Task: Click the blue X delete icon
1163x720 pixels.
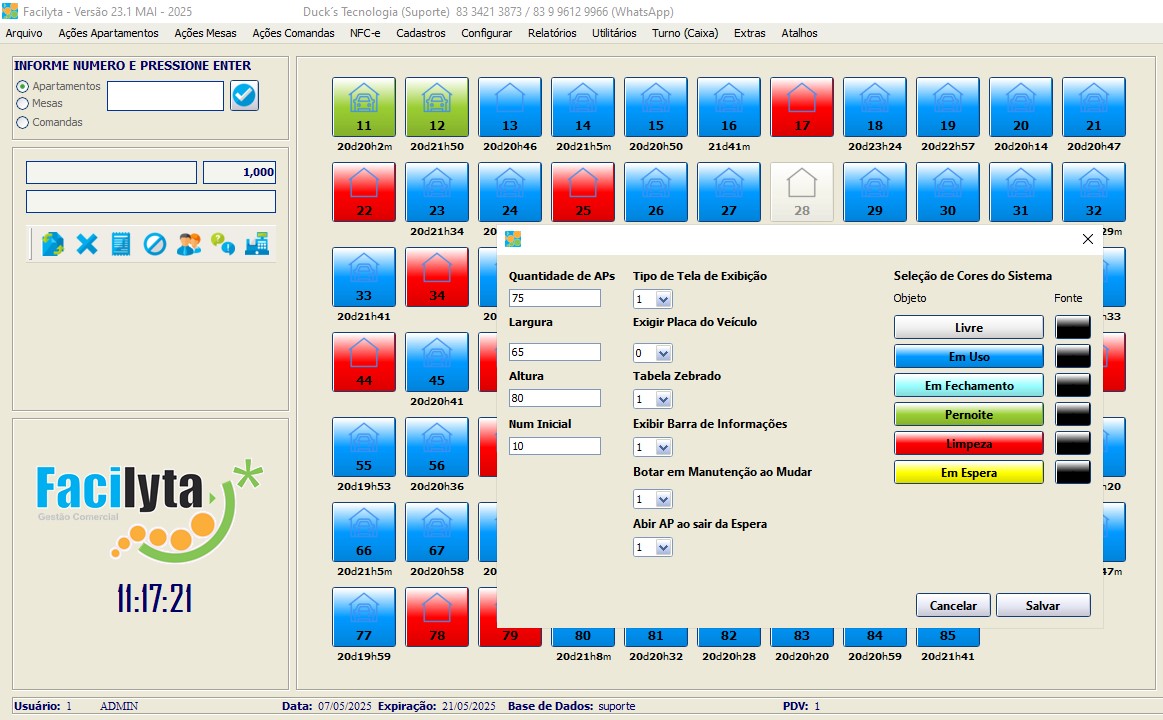Action: (87, 244)
